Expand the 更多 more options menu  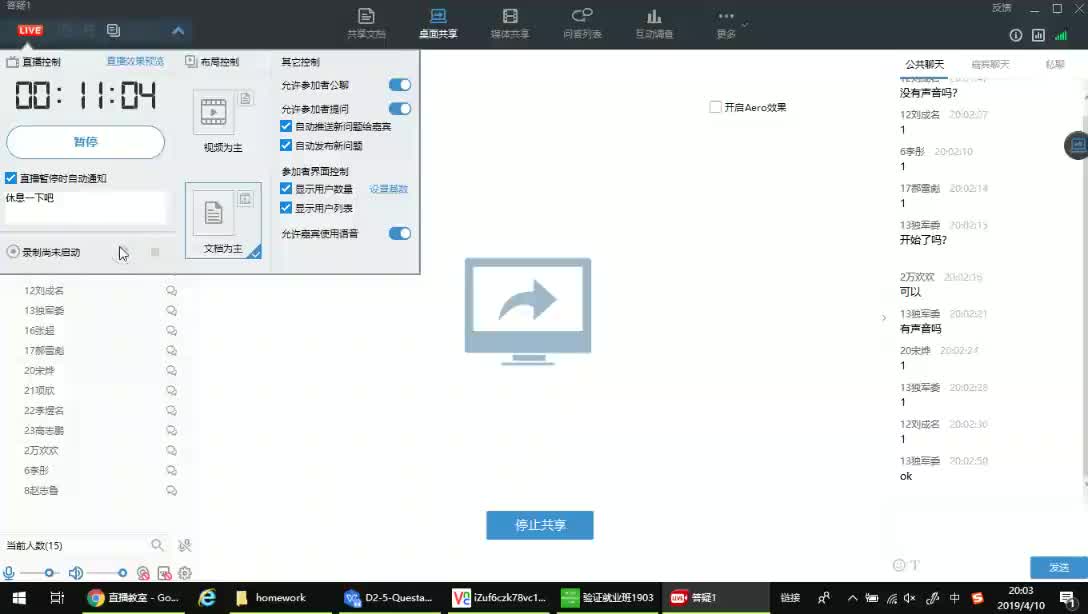[x=726, y=23]
